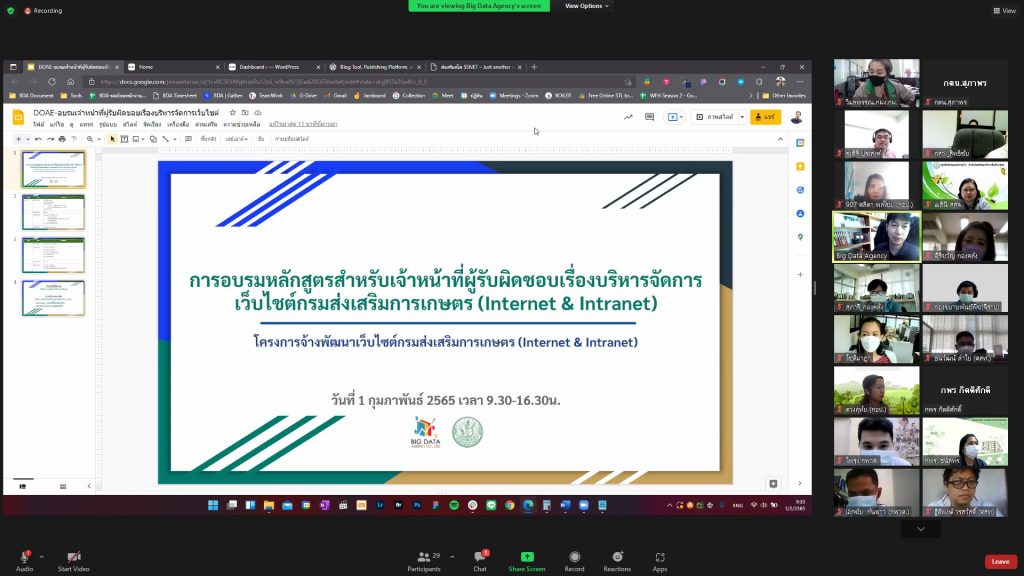Viewport: 1024px width, 576px height.
Task: Select Big Data Agency video tile
Action: point(876,237)
